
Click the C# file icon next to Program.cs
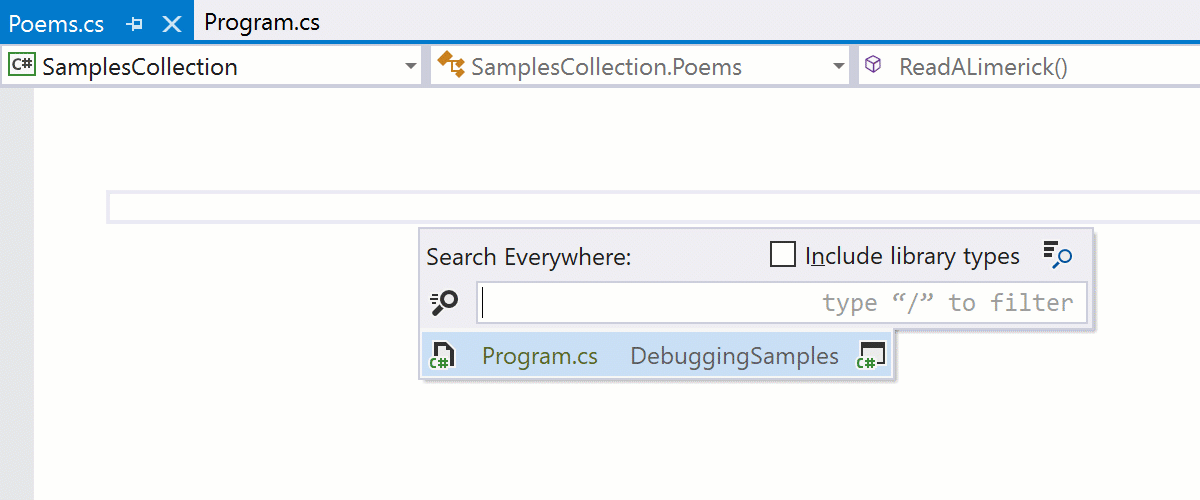(442, 356)
